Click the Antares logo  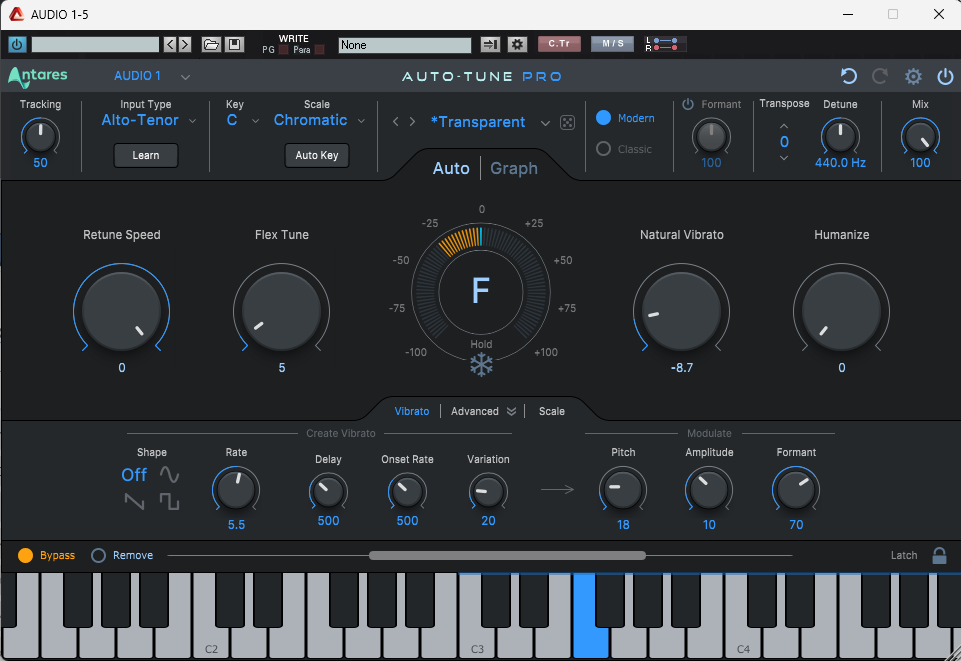(x=38, y=77)
